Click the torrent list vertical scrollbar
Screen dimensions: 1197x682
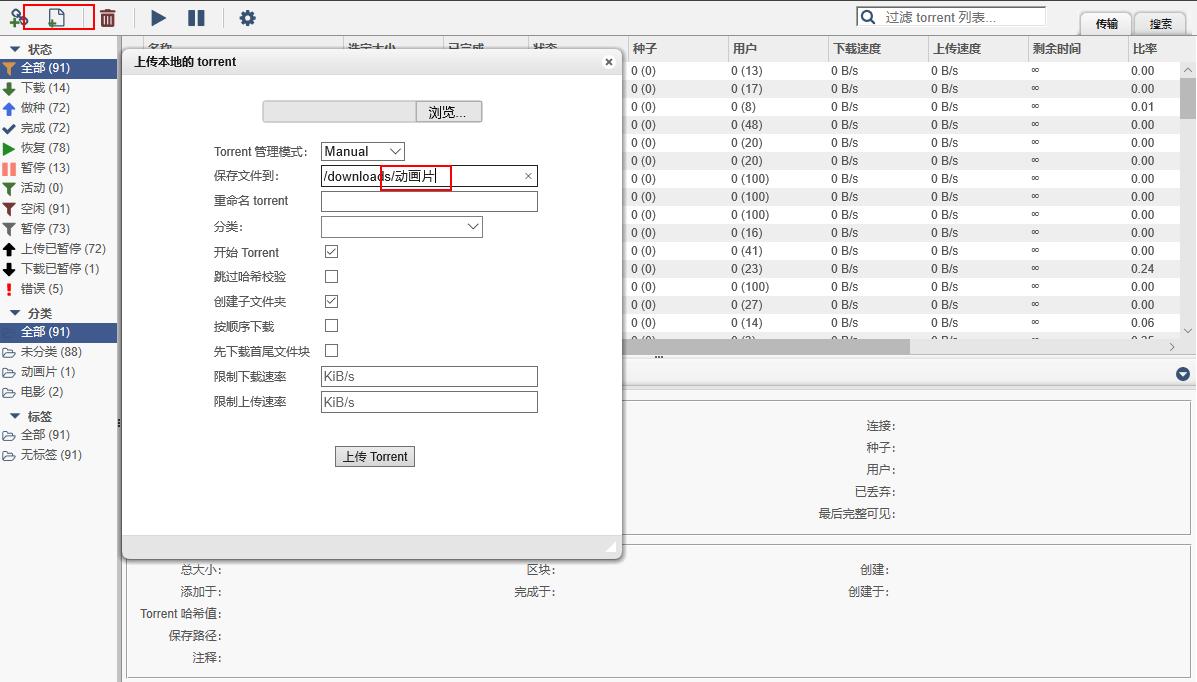click(1188, 200)
